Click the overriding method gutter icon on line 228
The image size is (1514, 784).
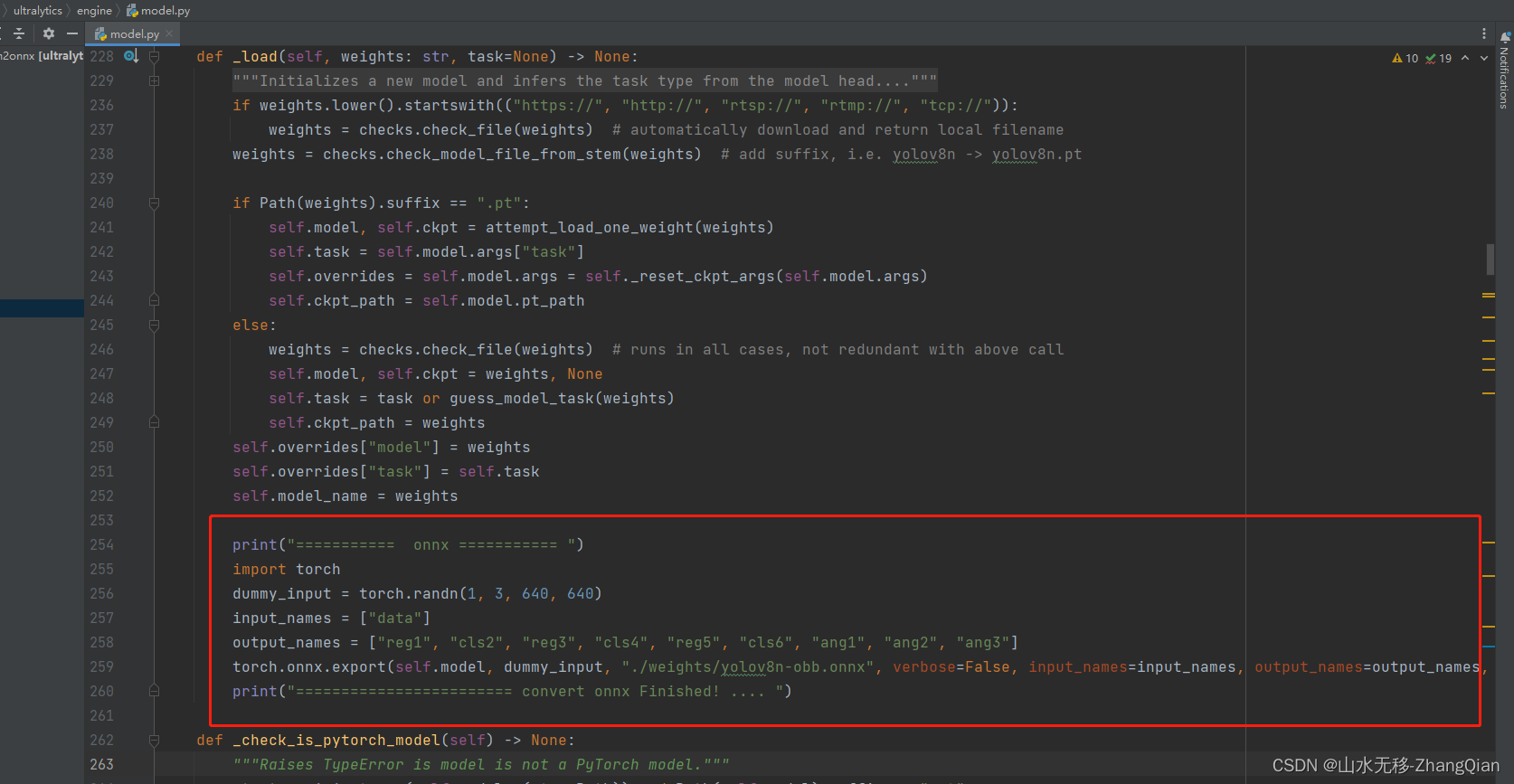pos(131,56)
